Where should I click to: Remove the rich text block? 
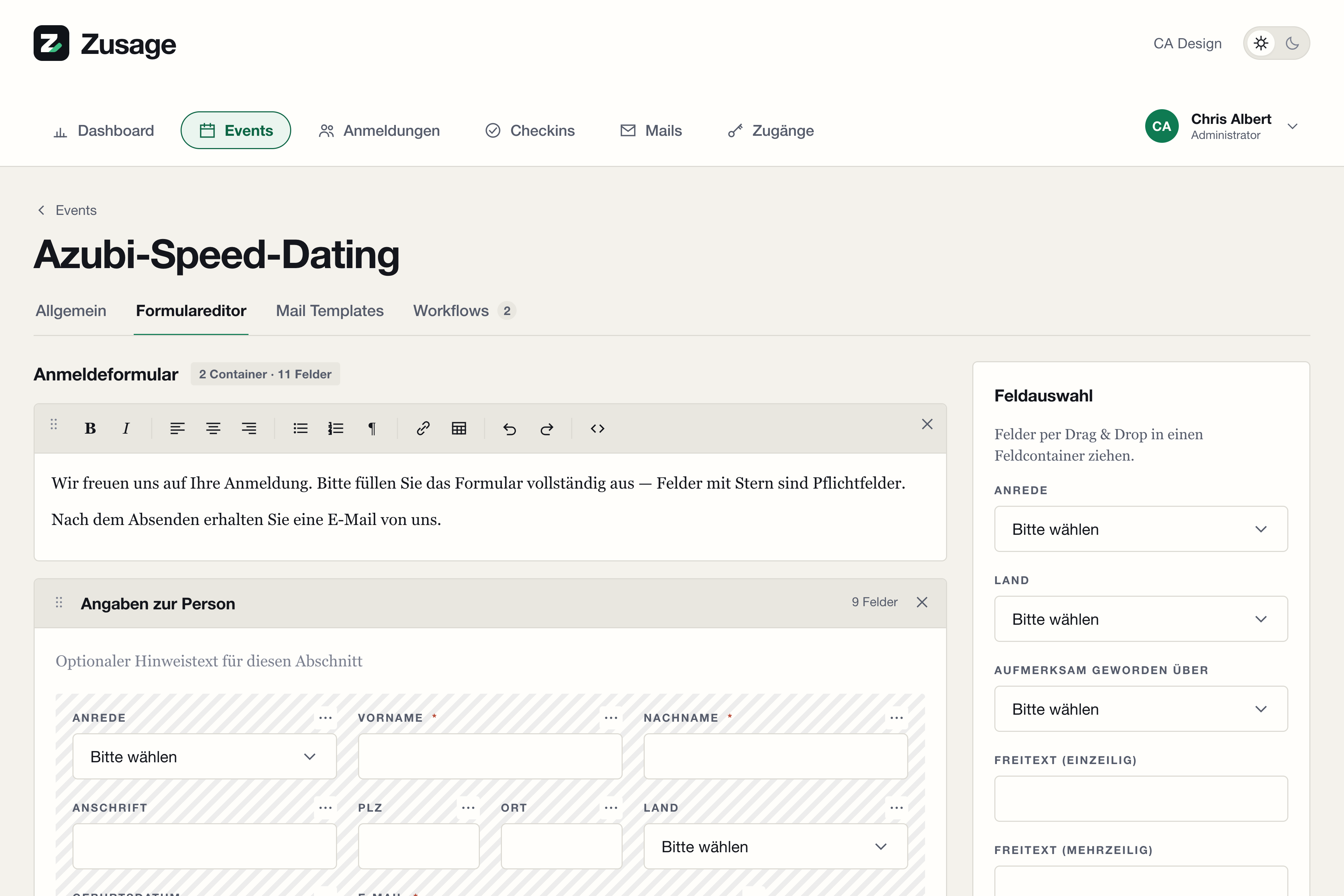click(927, 424)
